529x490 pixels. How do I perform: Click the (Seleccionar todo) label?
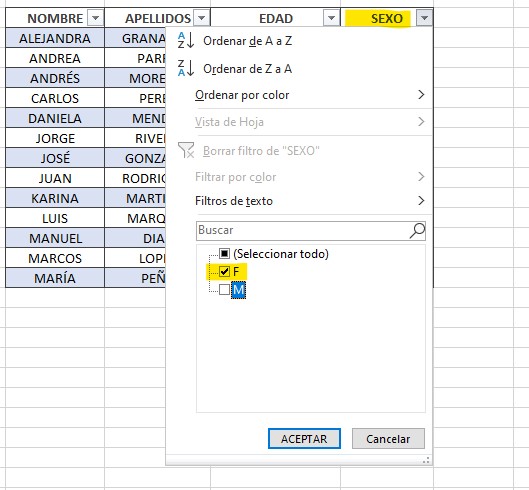coord(281,254)
